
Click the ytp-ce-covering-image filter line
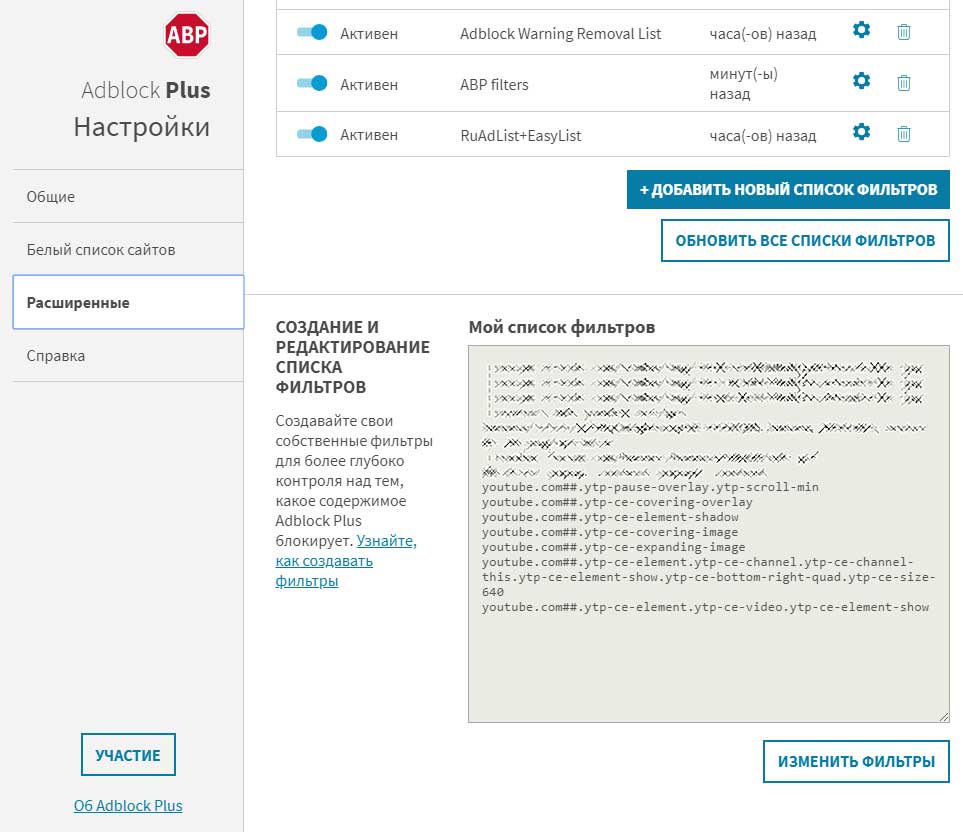610,532
